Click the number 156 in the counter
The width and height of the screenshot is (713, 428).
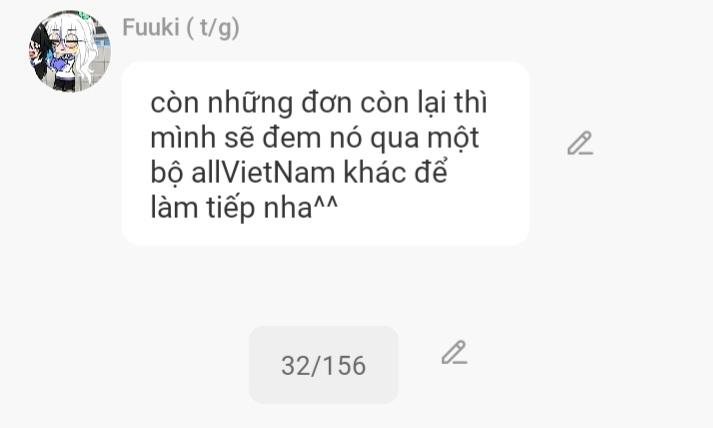click(x=346, y=365)
